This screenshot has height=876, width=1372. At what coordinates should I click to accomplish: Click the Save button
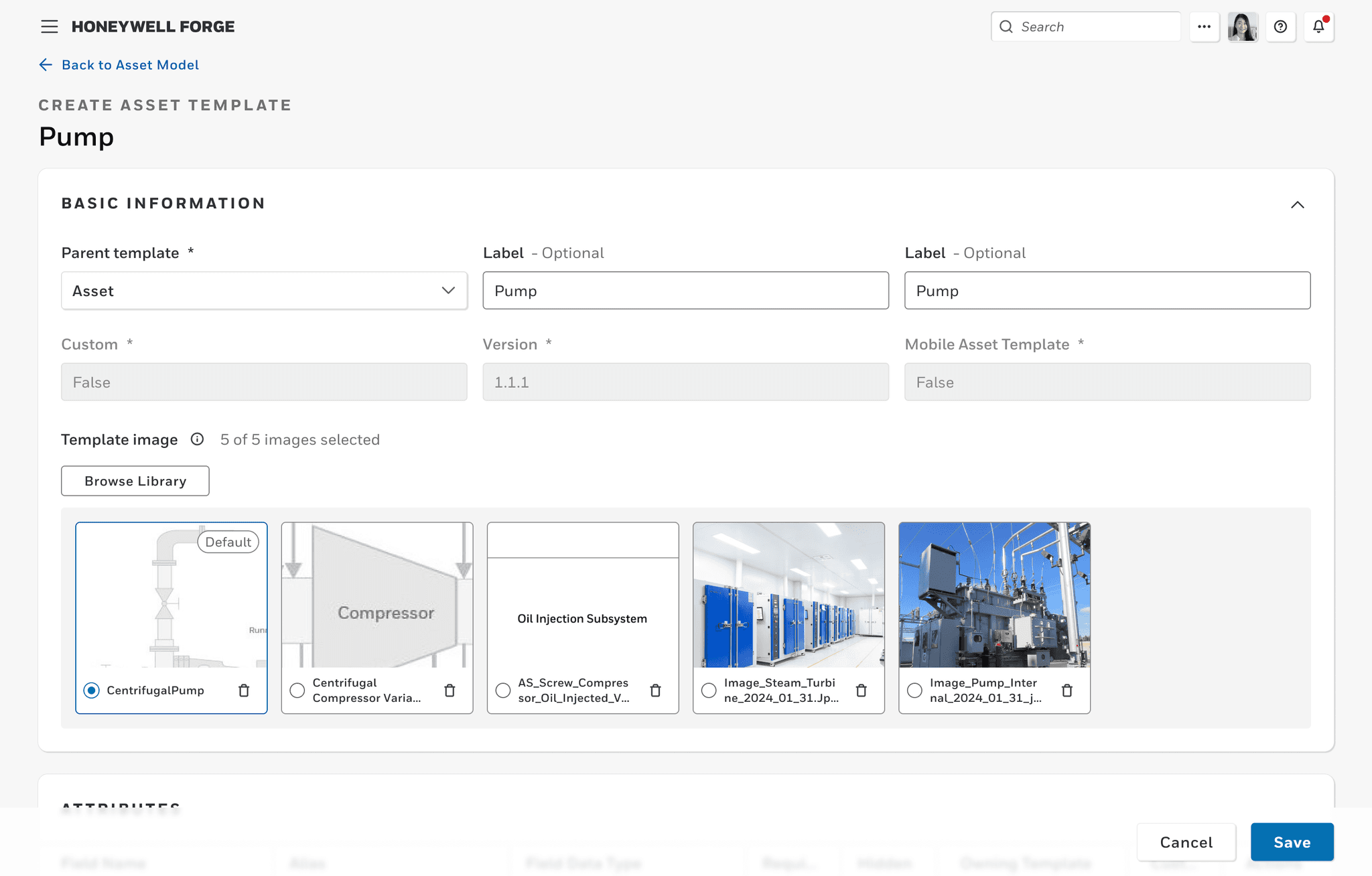[1292, 841]
